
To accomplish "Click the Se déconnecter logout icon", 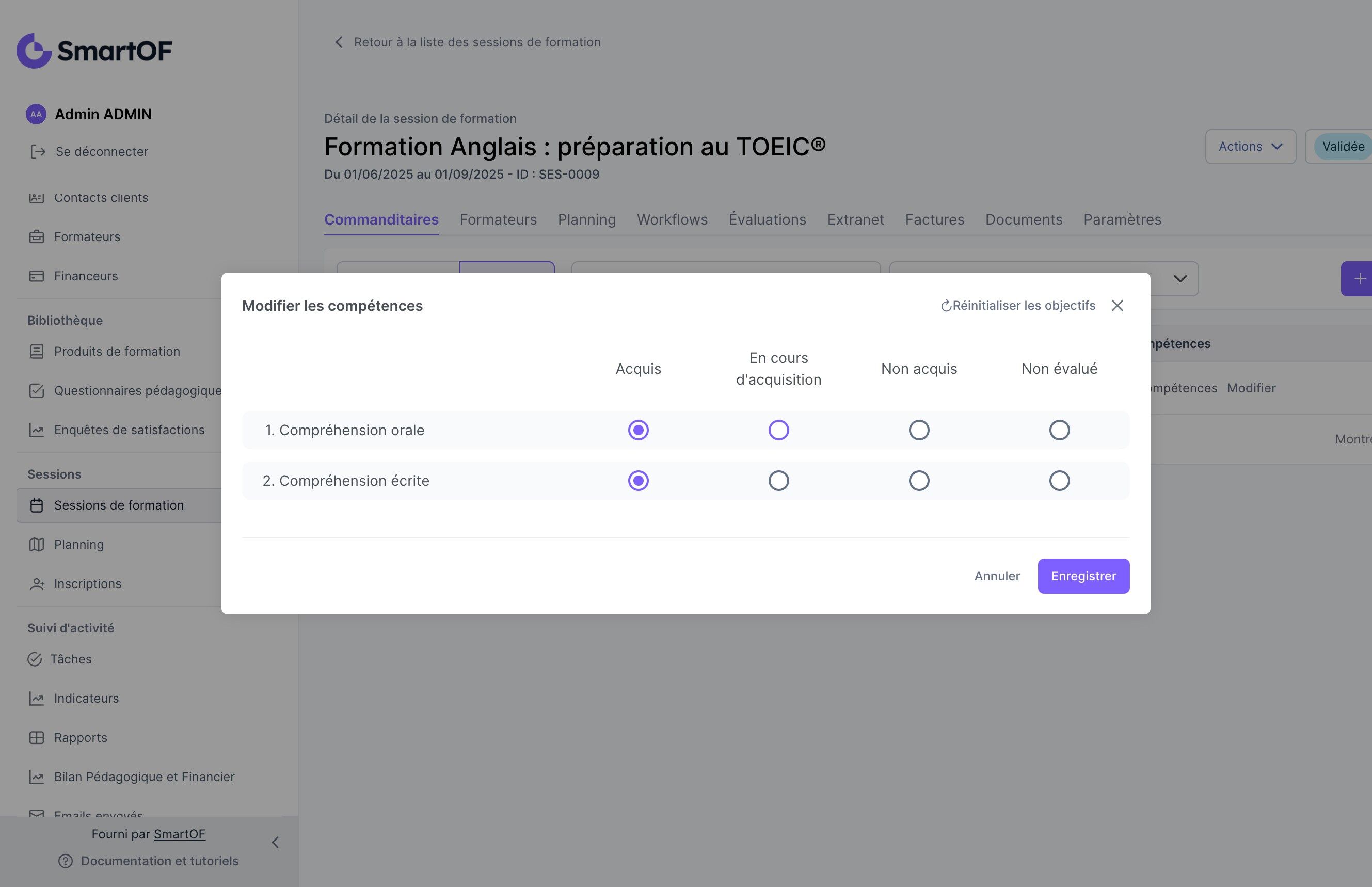I will (x=38, y=151).
